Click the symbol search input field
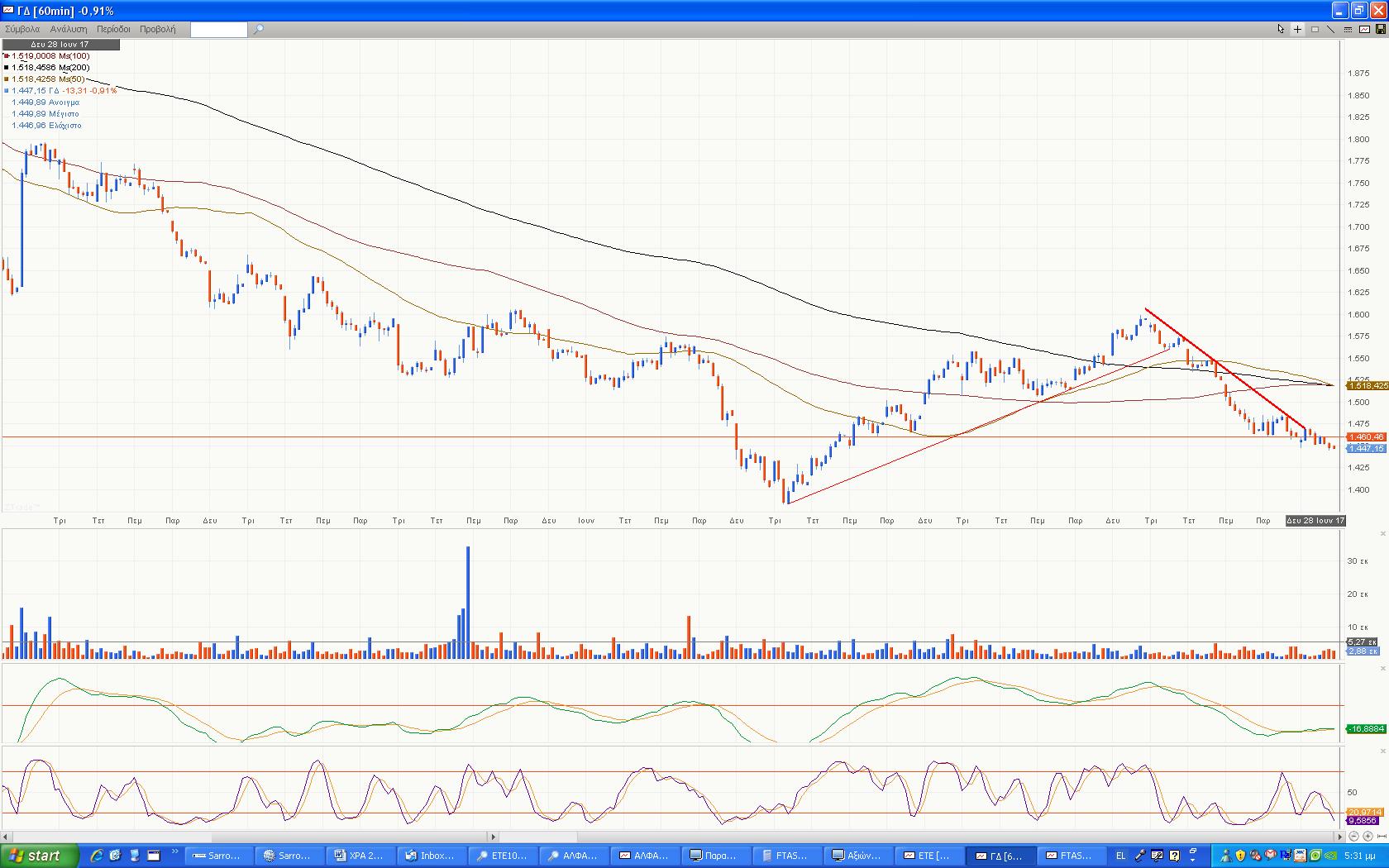1389x868 pixels. click(x=218, y=29)
